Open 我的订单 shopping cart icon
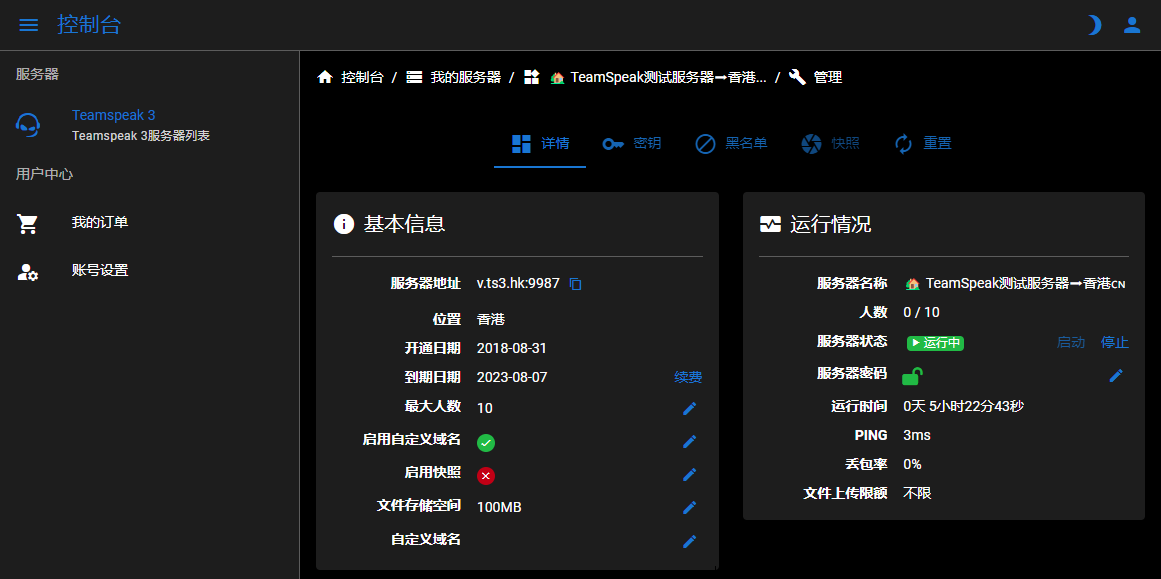Screen dimensions: 1161x579 click(x=28, y=222)
